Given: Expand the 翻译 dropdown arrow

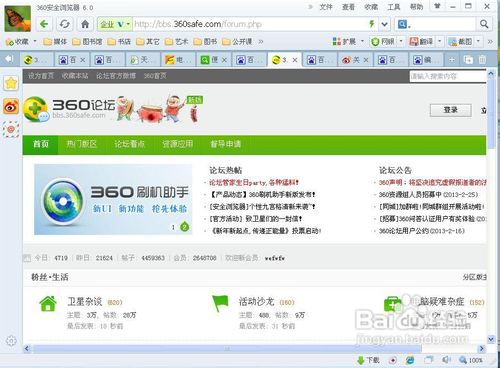Looking at the screenshot, I should [440, 42].
